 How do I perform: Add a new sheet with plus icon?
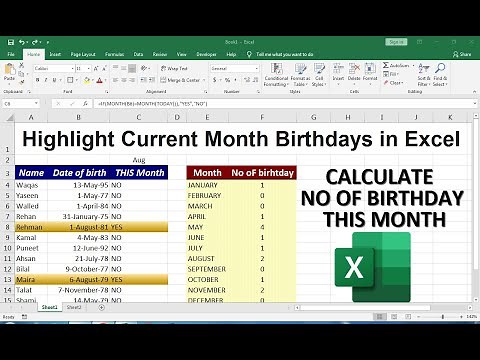click(x=102, y=307)
